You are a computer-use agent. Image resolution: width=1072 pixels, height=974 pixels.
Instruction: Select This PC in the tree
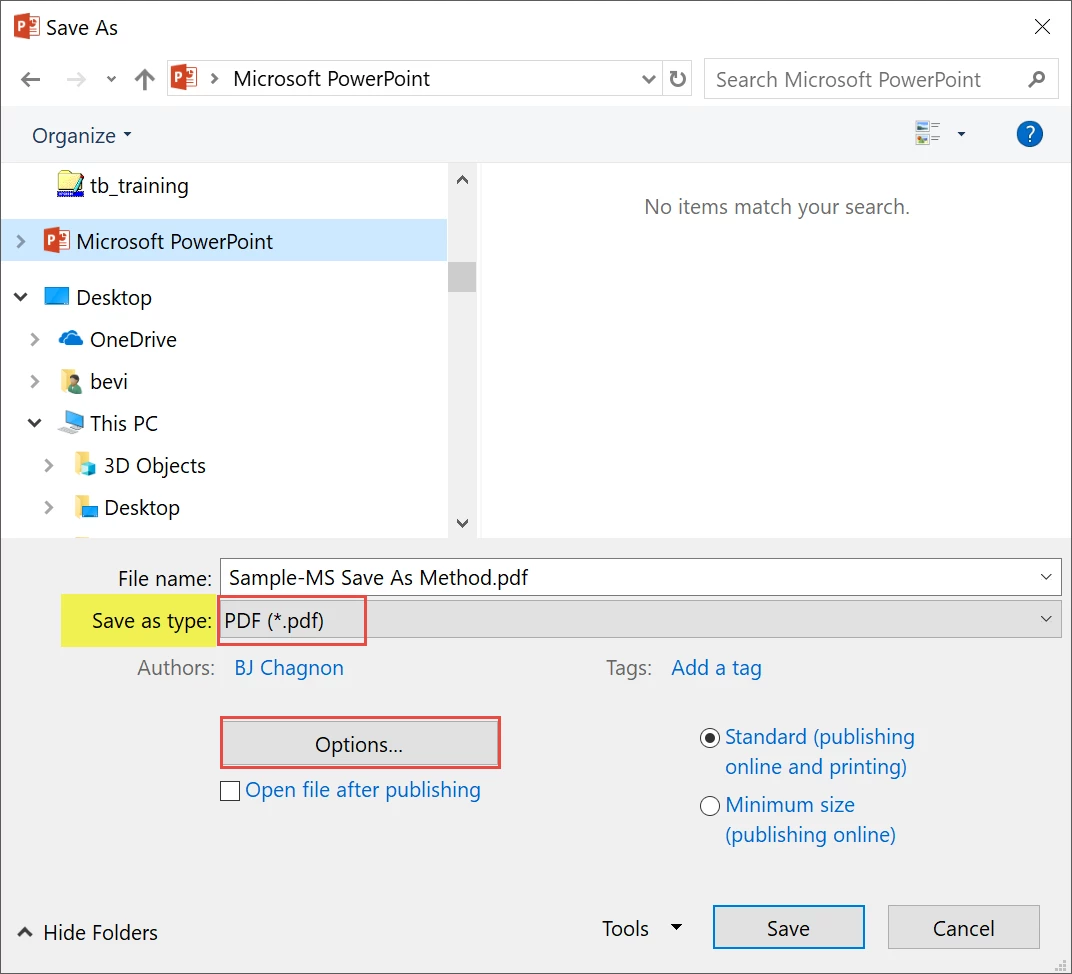click(x=108, y=423)
